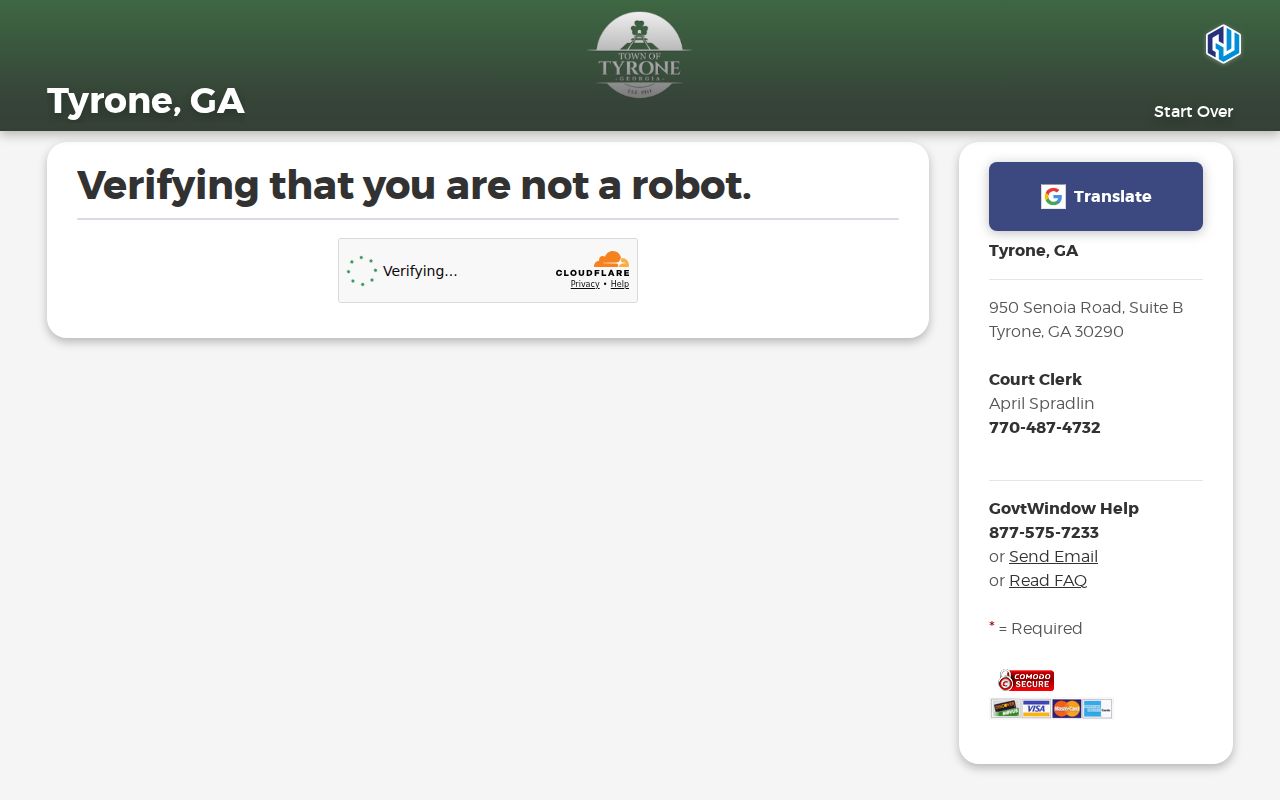Click the Send Email link

(x=1053, y=556)
